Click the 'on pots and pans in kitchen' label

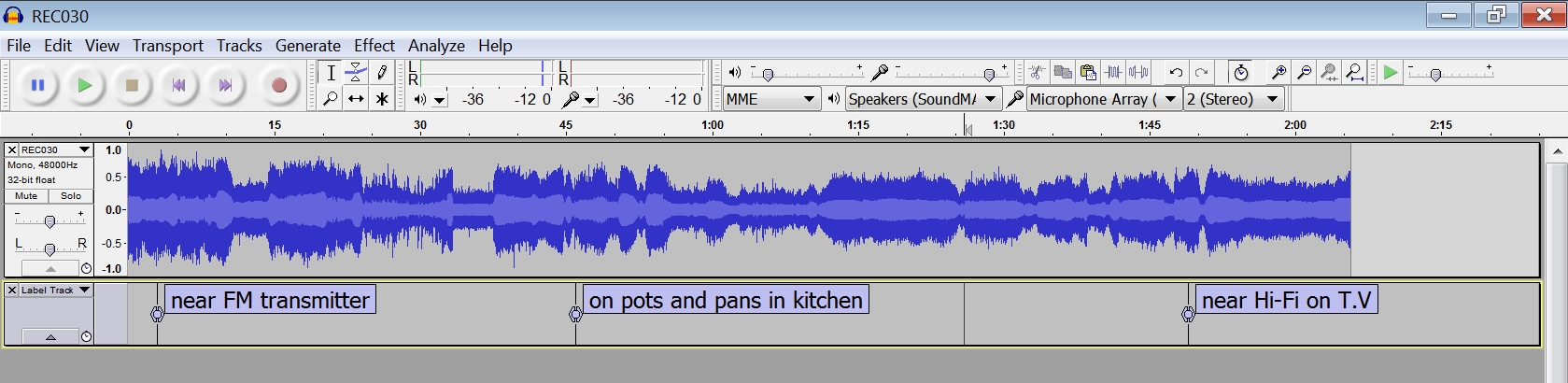pos(726,300)
